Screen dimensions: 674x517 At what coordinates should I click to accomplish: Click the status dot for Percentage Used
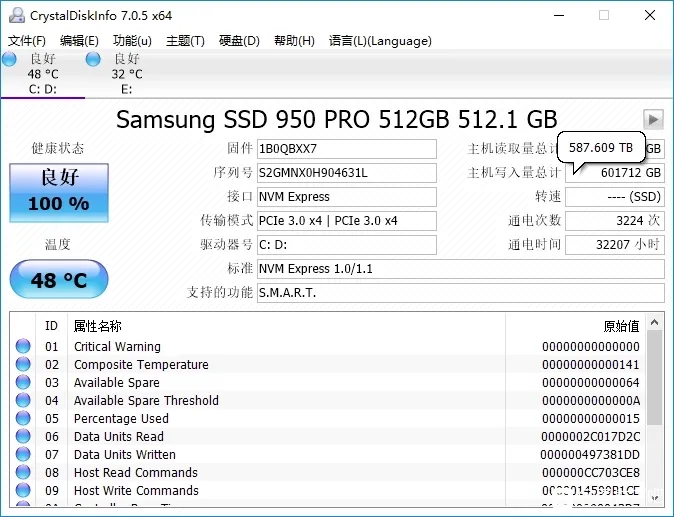pyautogui.click(x=23, y=418)
